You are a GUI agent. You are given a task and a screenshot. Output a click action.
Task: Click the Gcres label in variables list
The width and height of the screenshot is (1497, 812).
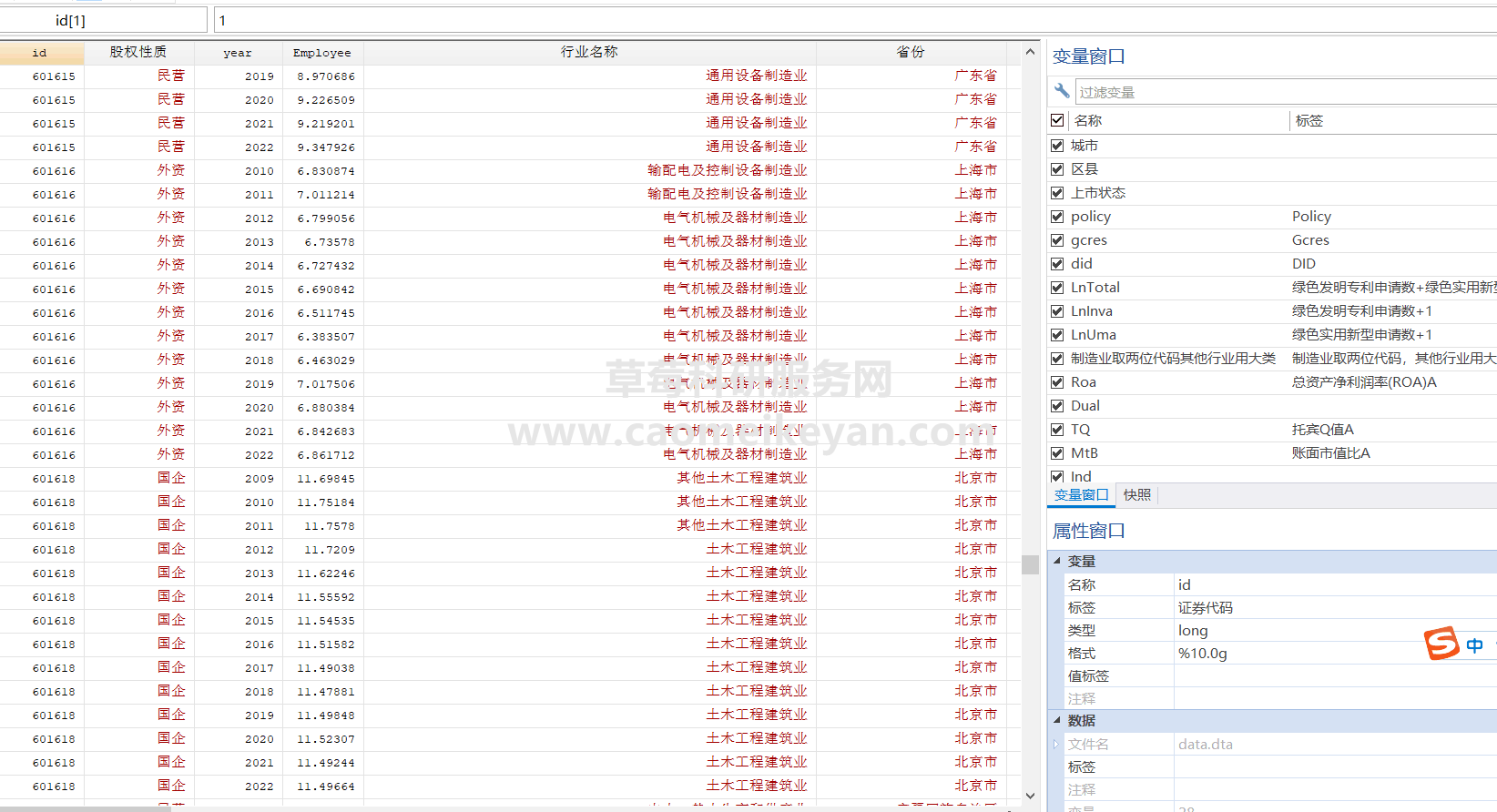pos(1310,240)
